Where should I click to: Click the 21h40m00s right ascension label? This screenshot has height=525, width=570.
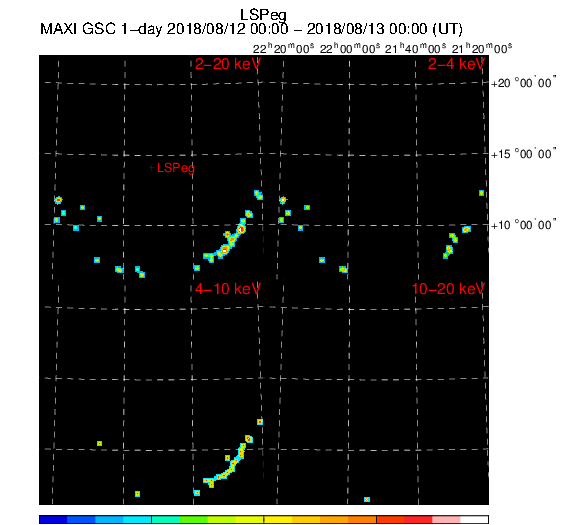[x=416, y=48]
